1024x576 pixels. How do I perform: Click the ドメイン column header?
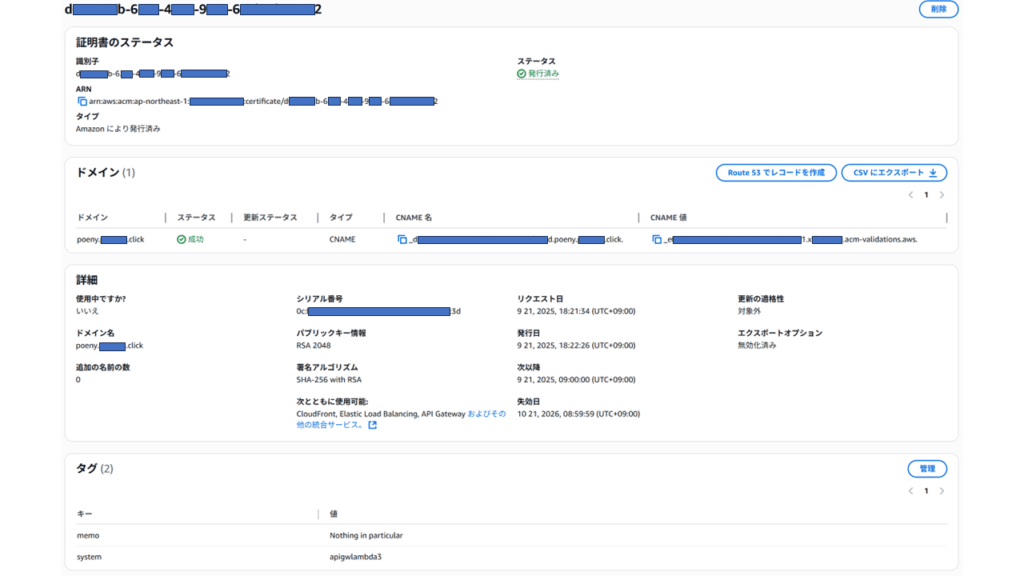click(92, 218)
